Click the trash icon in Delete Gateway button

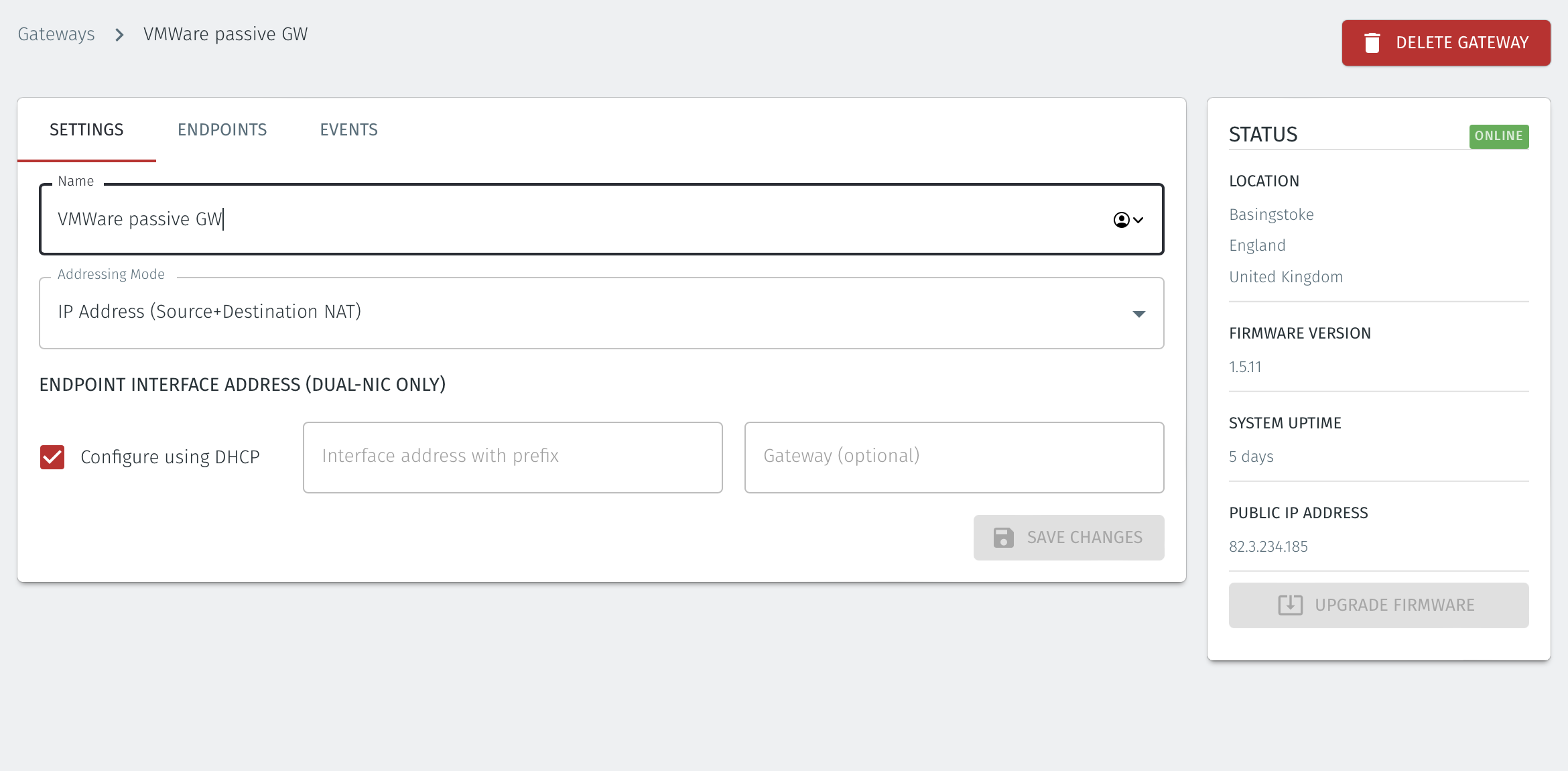tap(1373, 42)
